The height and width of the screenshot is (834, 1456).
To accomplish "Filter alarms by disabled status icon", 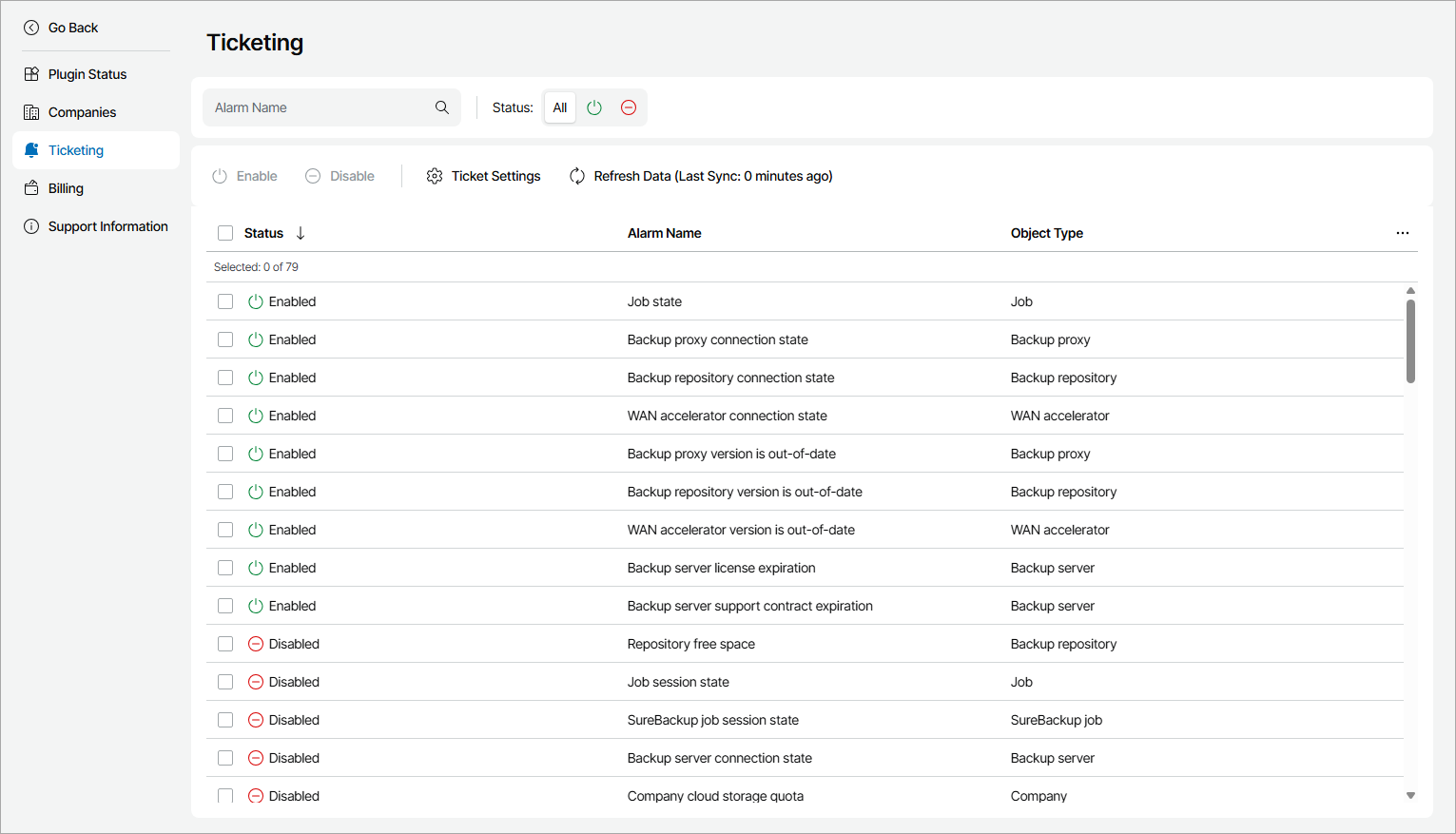I will pos(629,107).
